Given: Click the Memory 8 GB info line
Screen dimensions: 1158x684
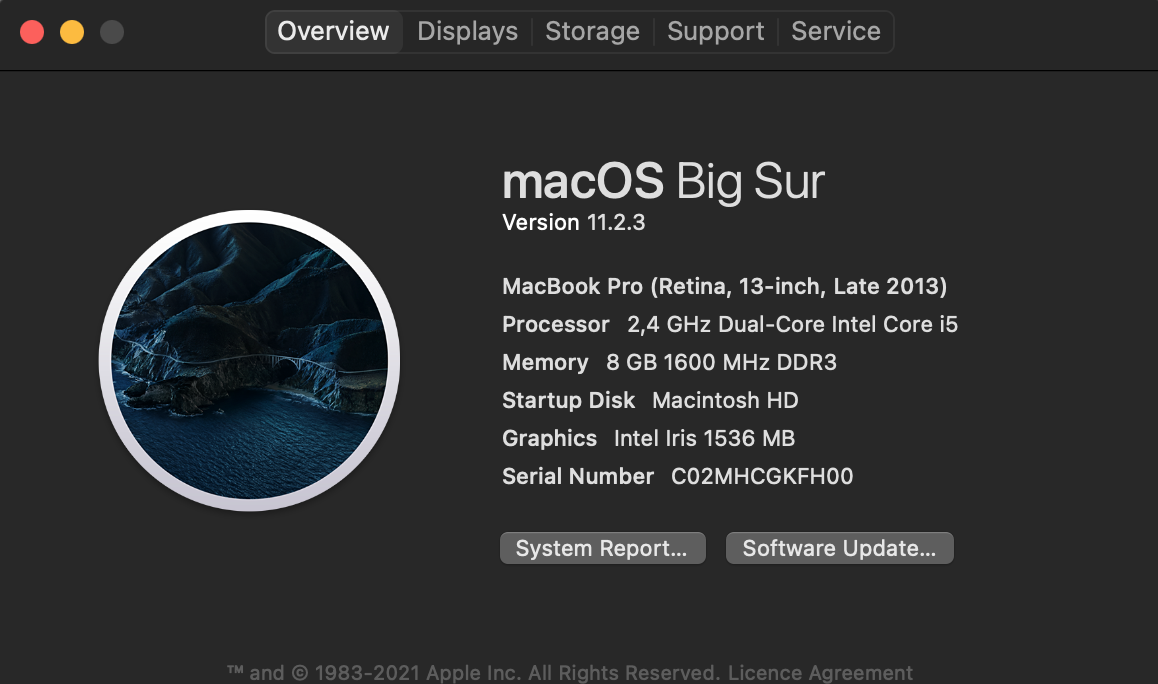Looking at the screenshot, I should (x=669, y=362).
